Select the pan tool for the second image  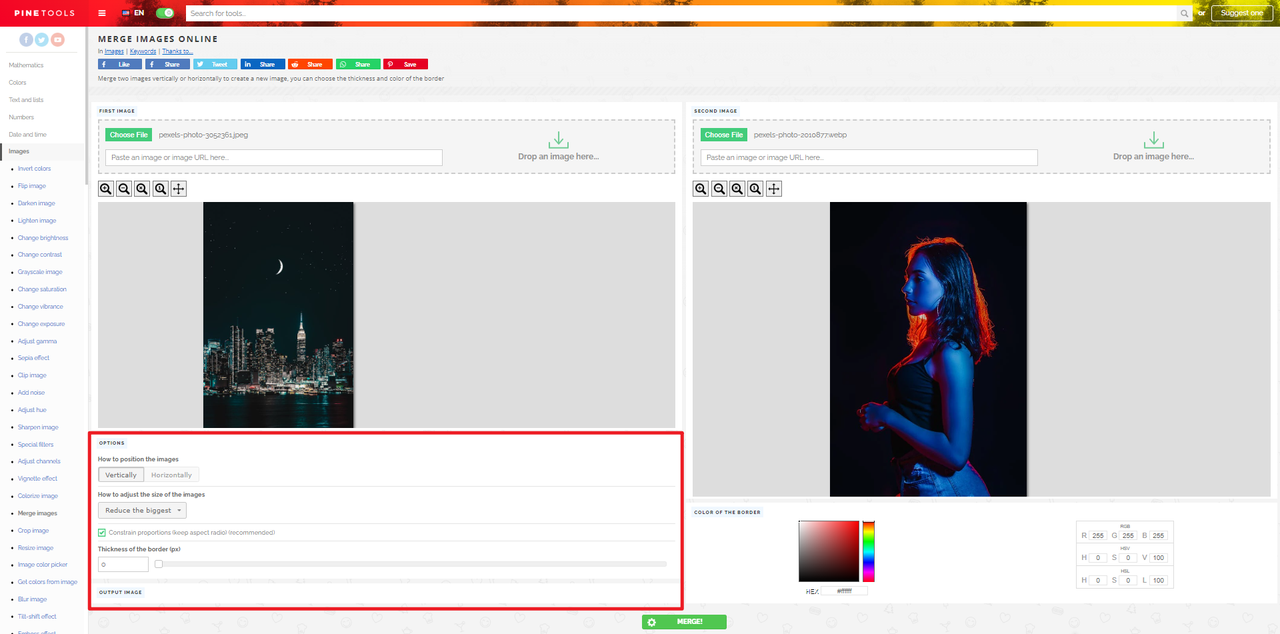[x=774, y=189]
